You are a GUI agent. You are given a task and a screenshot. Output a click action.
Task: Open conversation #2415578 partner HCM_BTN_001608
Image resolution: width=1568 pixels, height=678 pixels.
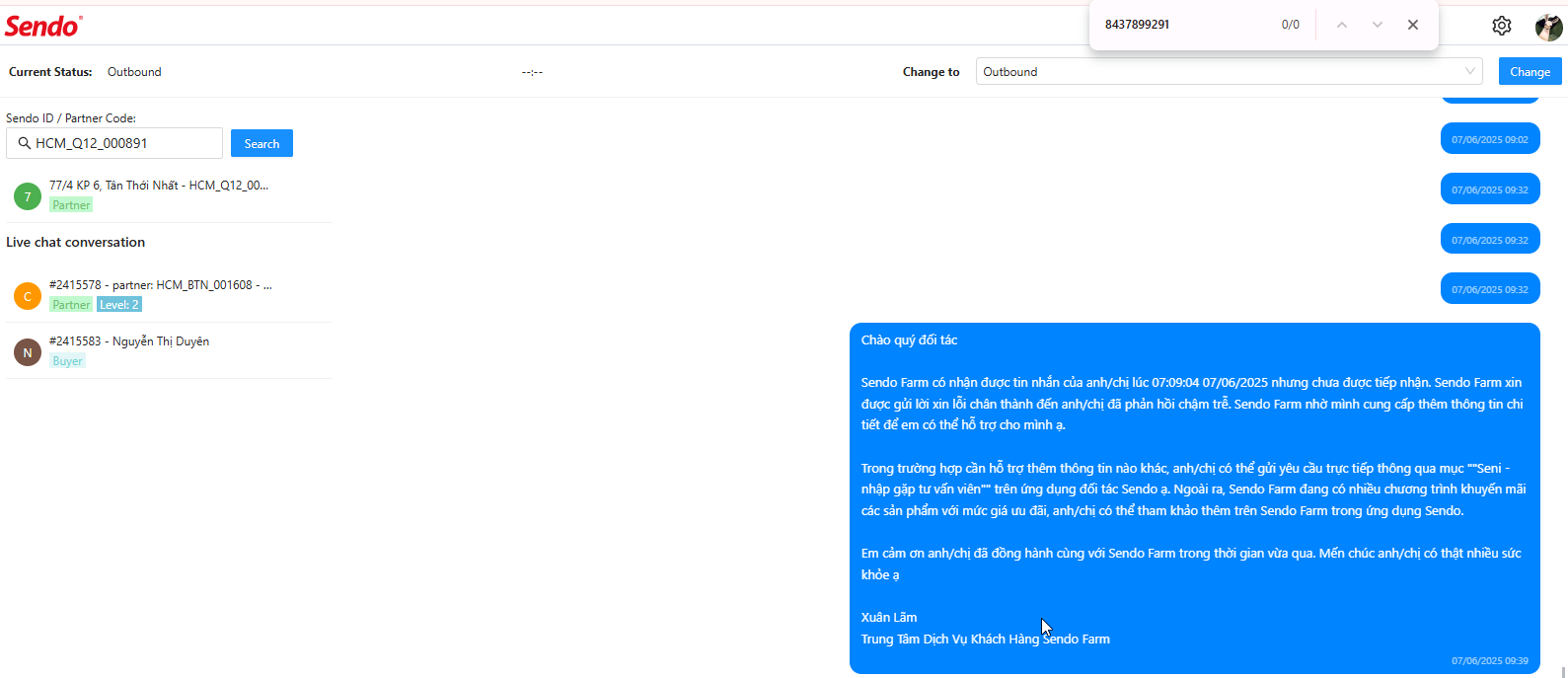coord(169,295)
